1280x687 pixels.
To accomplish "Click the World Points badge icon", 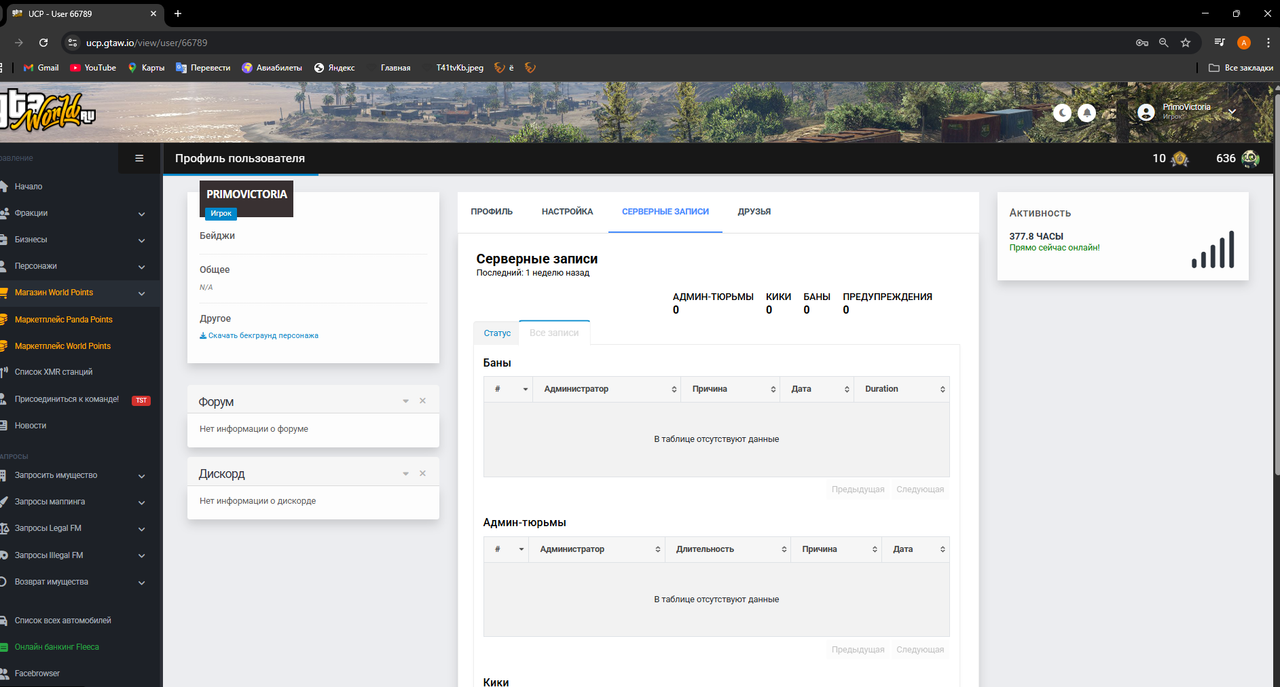I will 1180,158.
